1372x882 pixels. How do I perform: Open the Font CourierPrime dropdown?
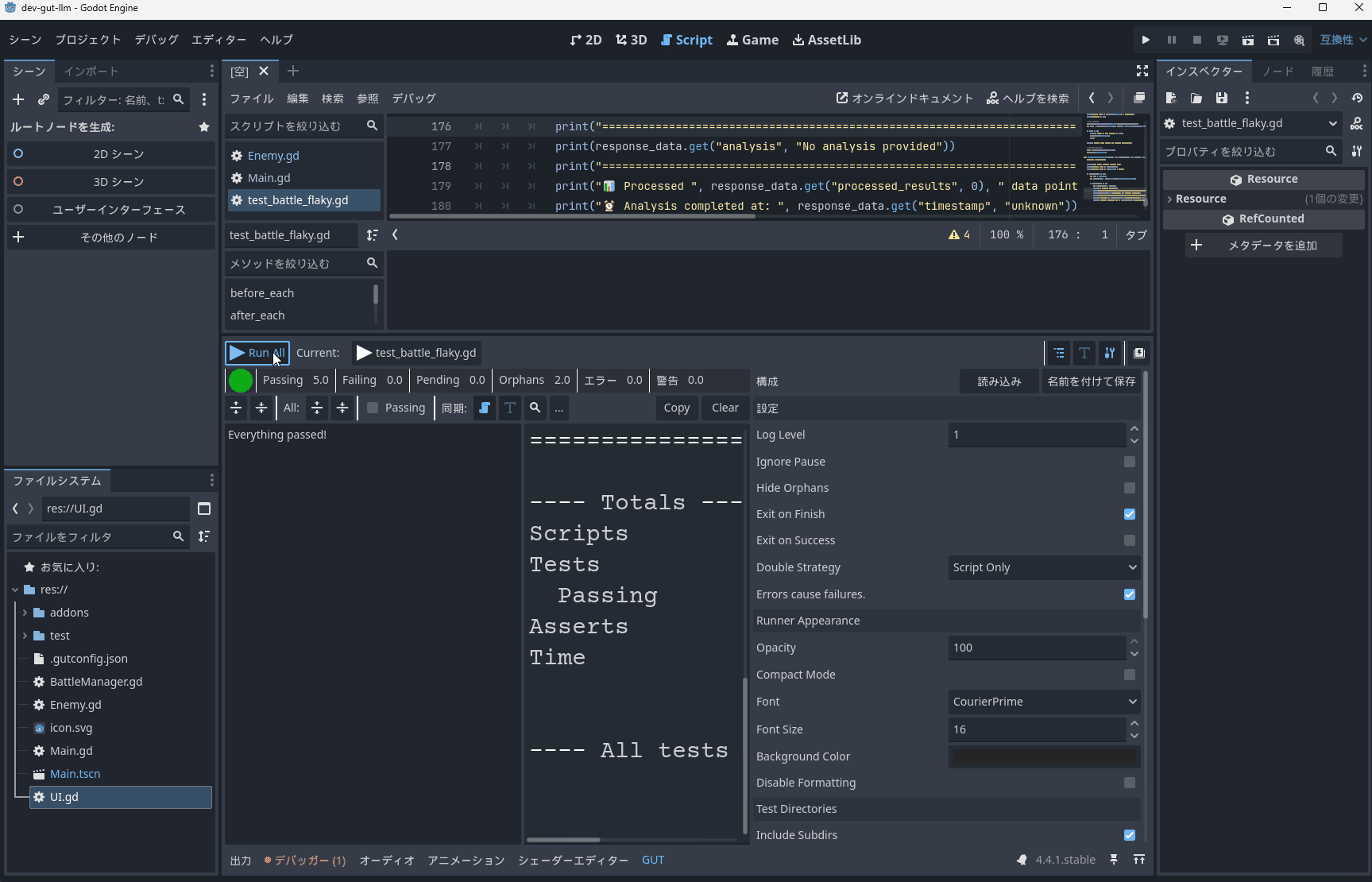click(x=1044, y=702)
